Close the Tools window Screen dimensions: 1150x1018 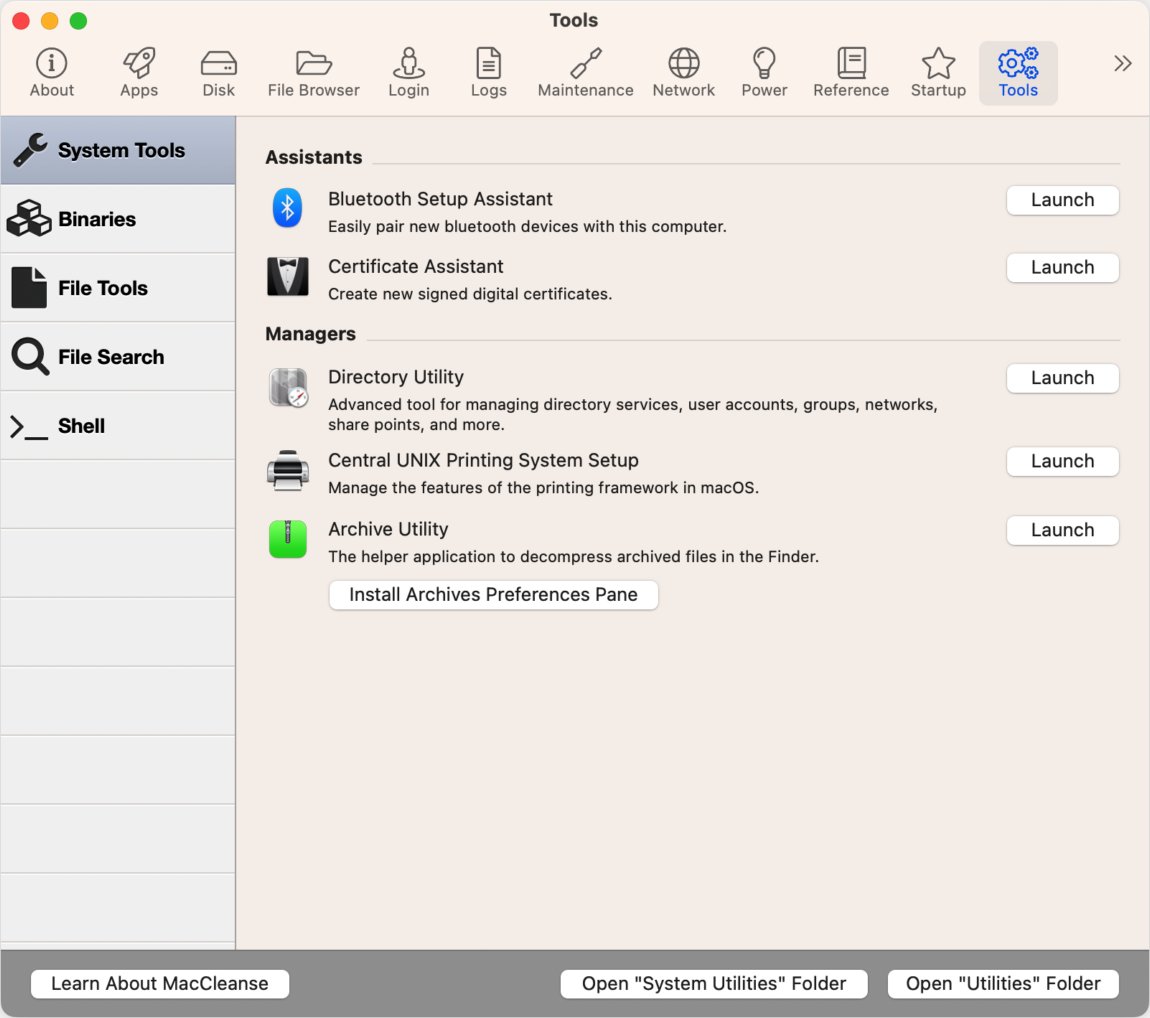tap(21, 21)
